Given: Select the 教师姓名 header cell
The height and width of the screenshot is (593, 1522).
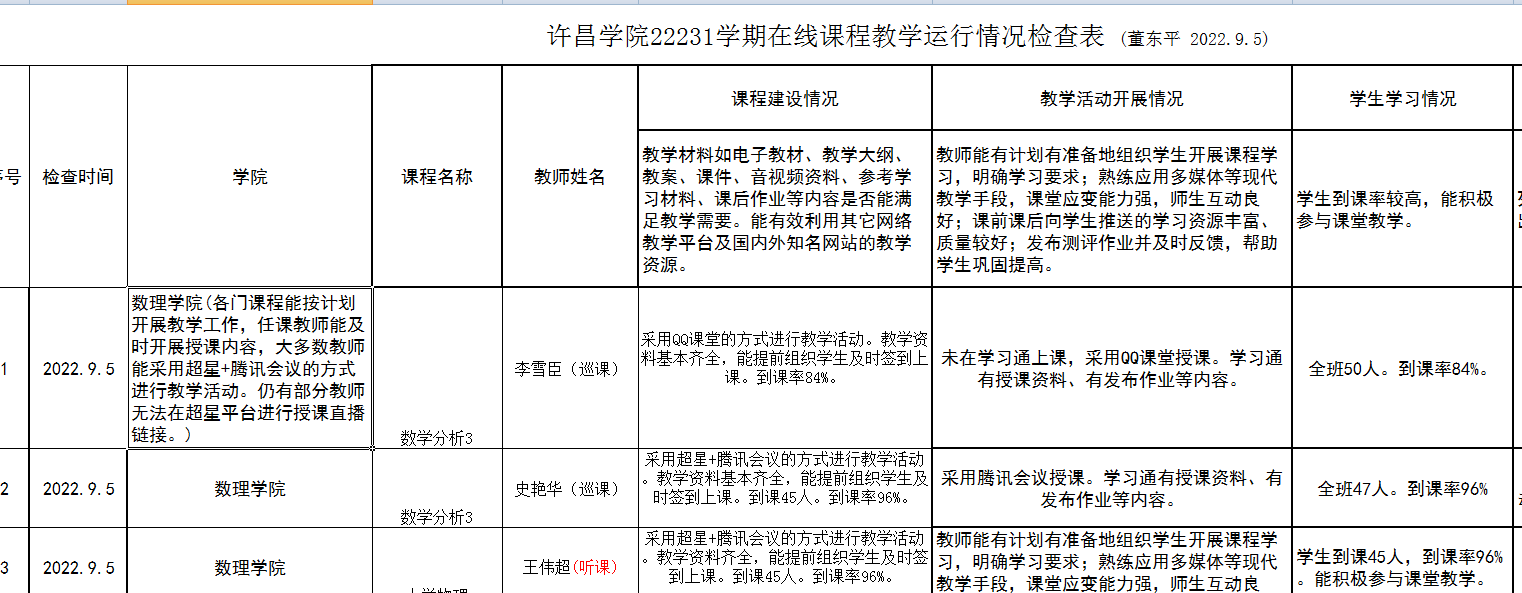Looking at the screenshot, I should [570, 177].
